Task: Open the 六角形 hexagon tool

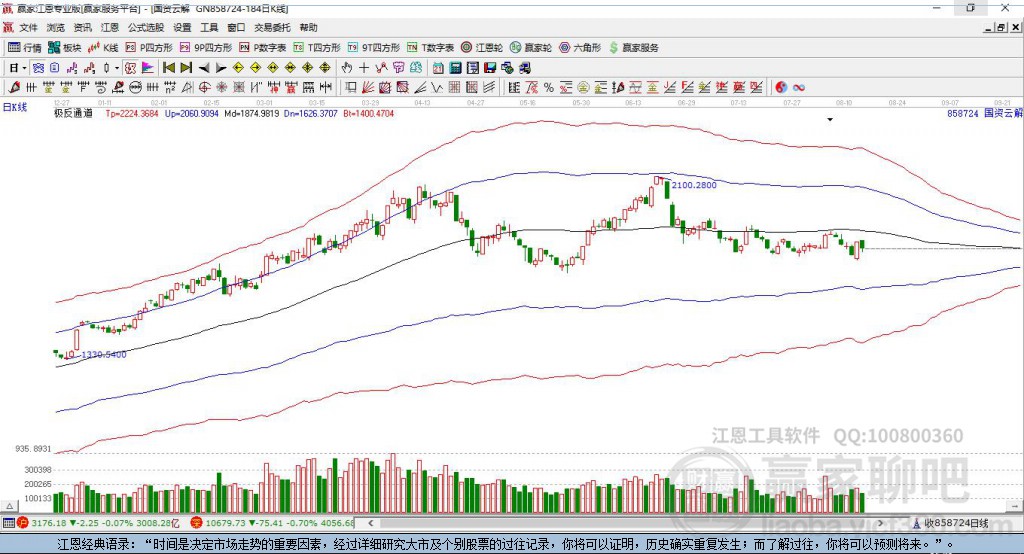Action: pyautogui.click(x=580, y=48)
